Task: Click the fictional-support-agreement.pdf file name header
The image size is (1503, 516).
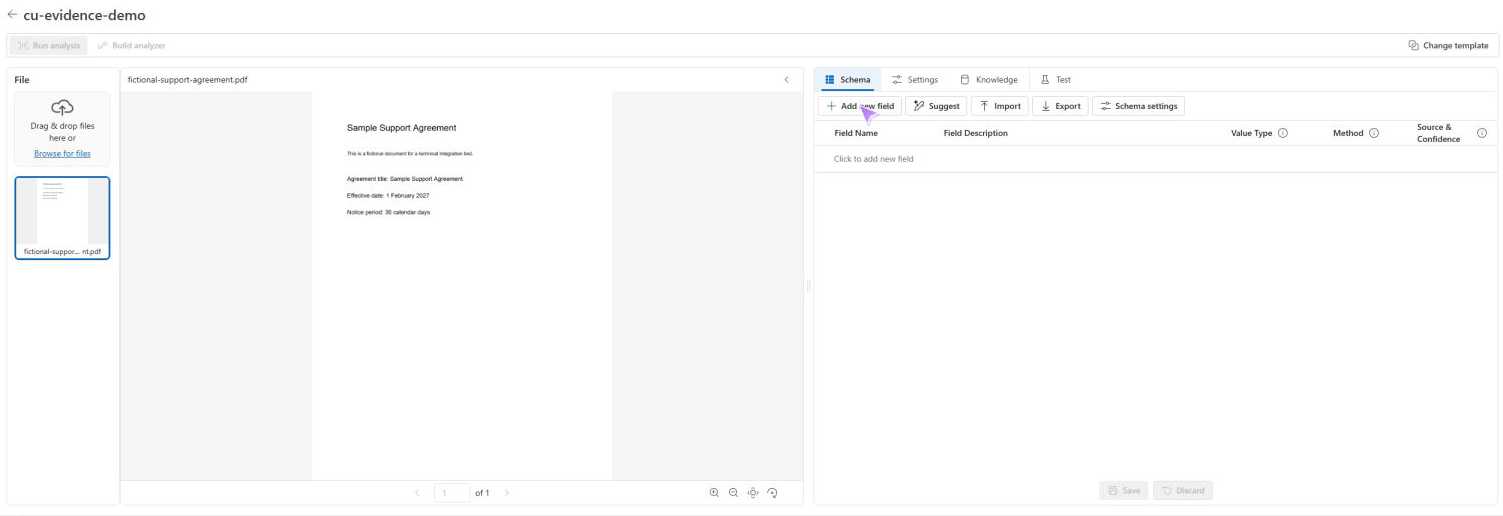Action: click(187, 79)
